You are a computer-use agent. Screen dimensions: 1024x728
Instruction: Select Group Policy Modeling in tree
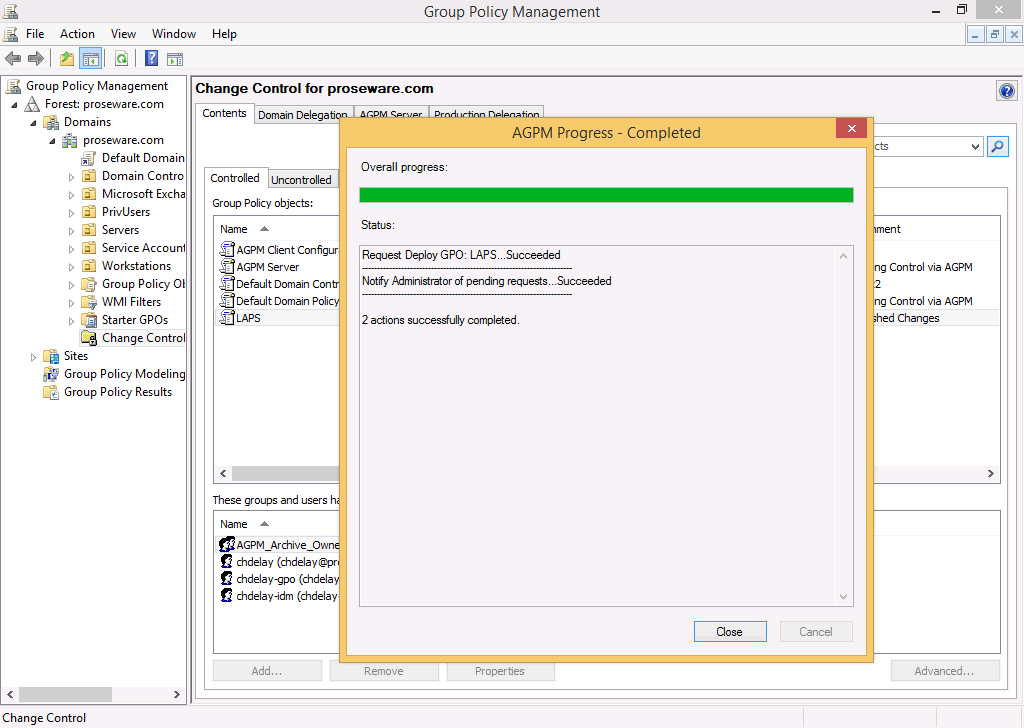pyautogui.click(x=124, y=374)
